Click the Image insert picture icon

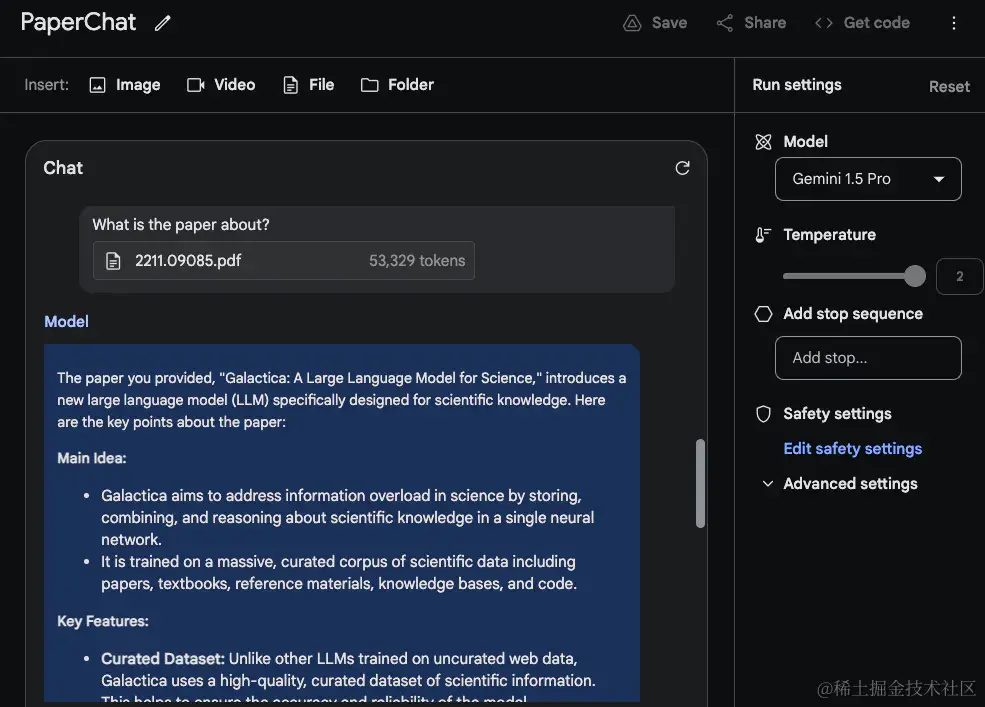pyautogui.click(x=97, y=85)
